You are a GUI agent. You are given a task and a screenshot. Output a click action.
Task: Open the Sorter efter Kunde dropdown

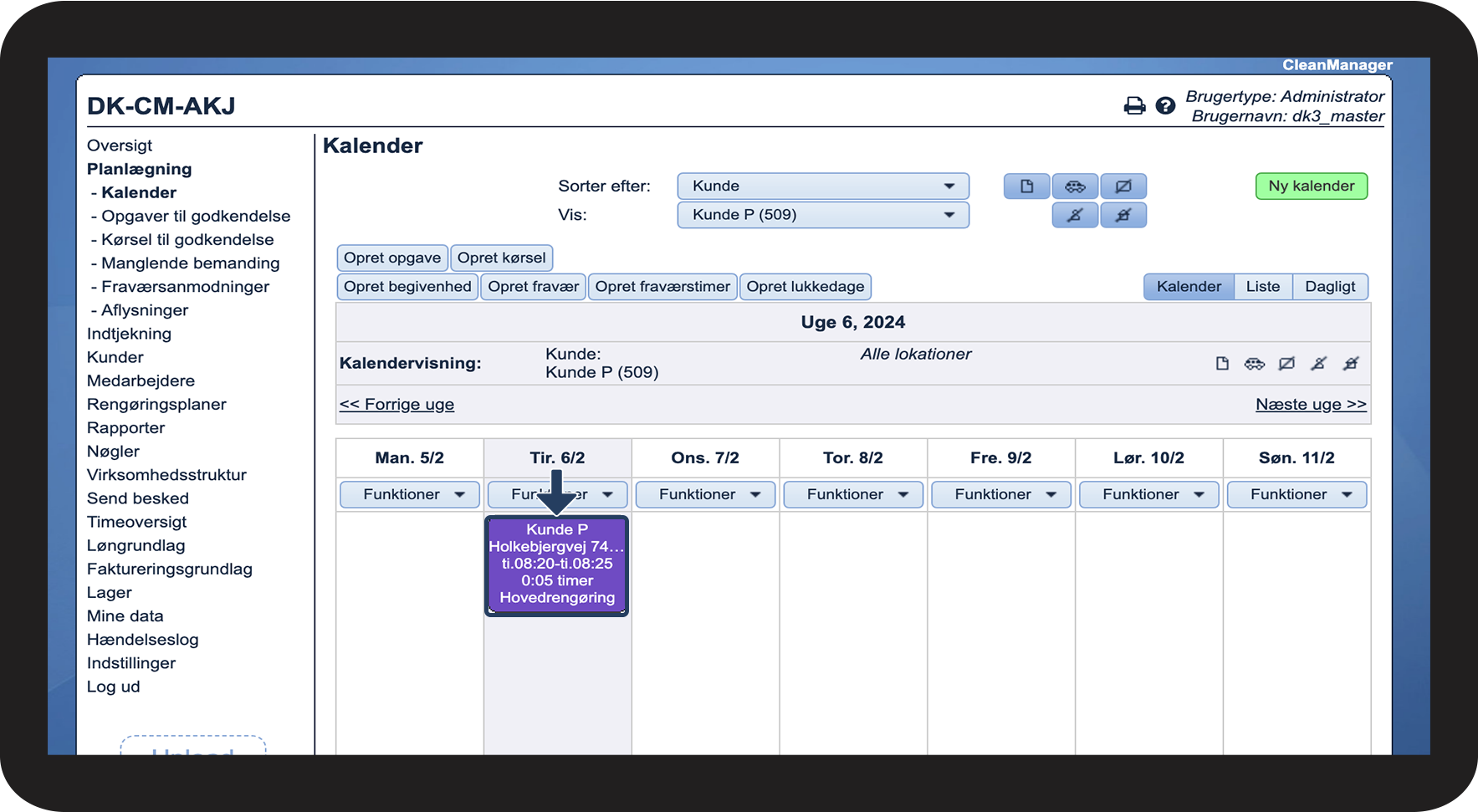click(x=823, y=186)
